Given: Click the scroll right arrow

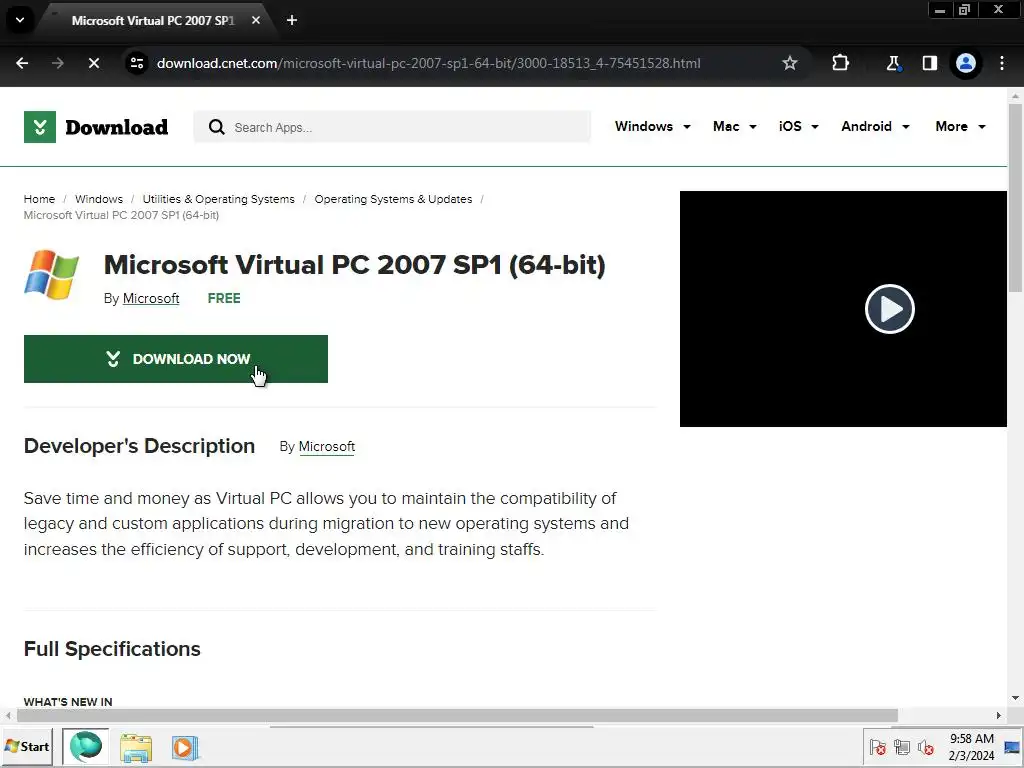Looking at the screenshot, I should 999,715.
